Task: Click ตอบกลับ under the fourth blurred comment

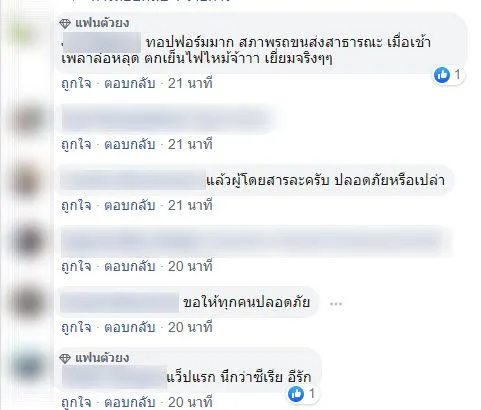Action: point(130,266)
